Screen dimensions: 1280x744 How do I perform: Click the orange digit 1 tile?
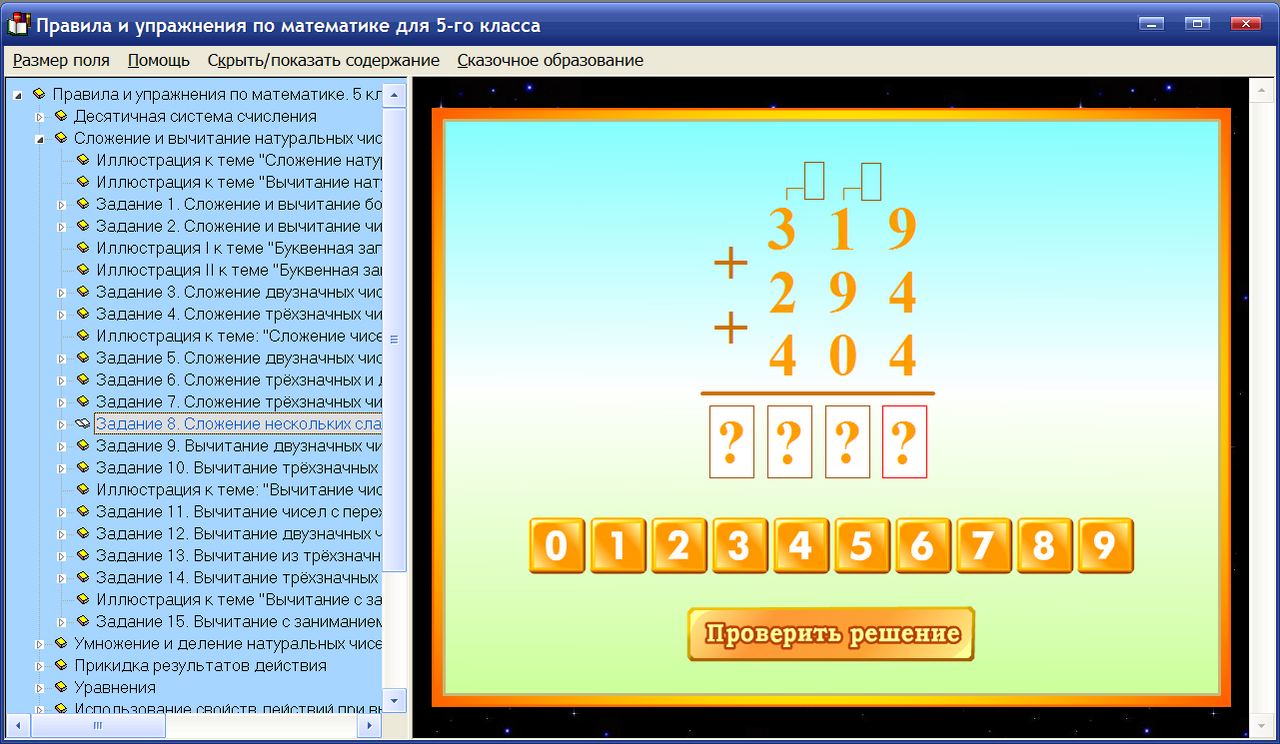point(619,546)
